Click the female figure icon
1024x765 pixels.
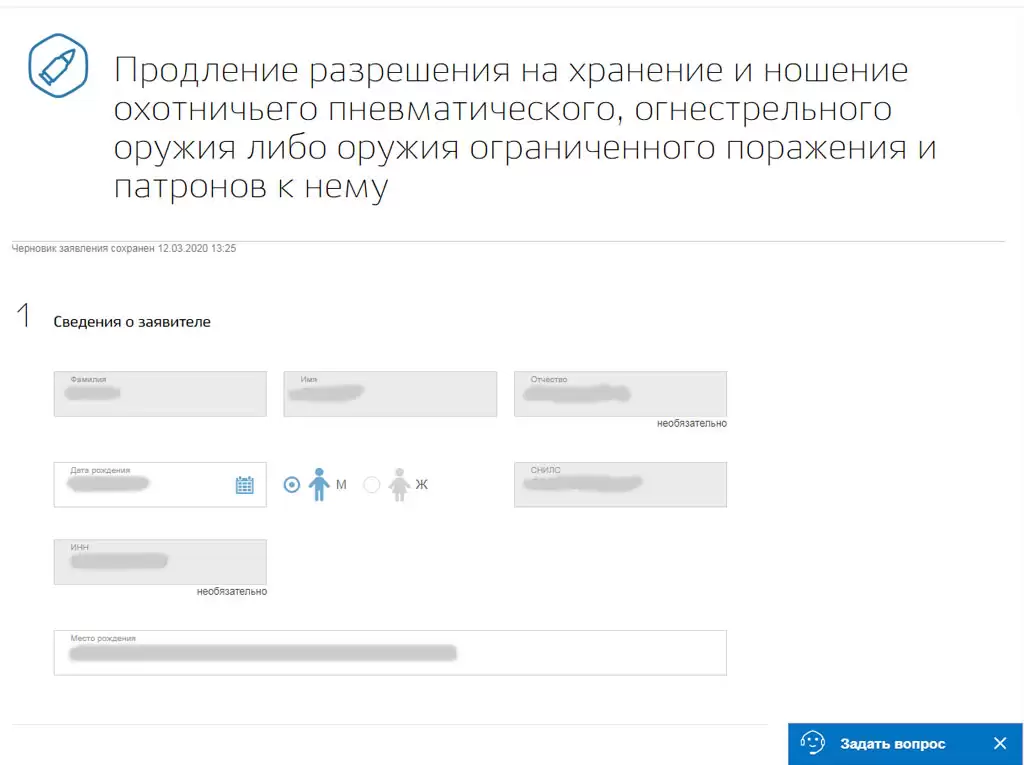tap(398, 484)
